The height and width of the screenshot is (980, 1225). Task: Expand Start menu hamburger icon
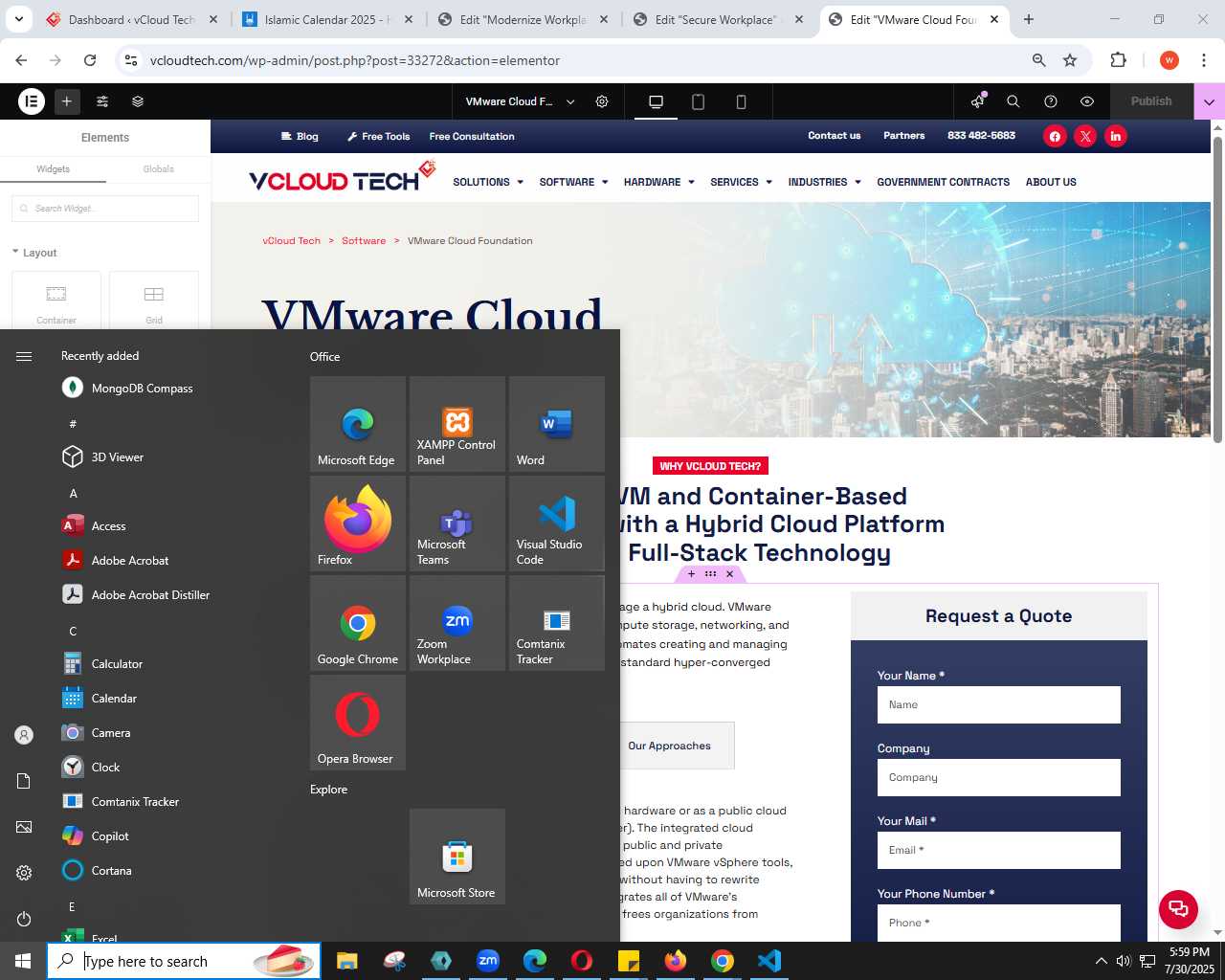point(24,356)
